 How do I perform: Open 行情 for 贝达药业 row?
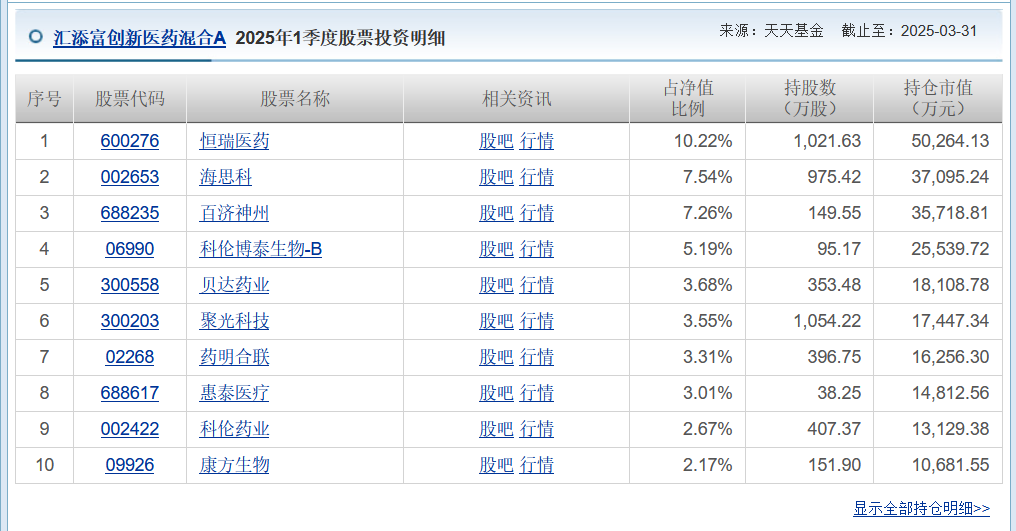click(537, 285)
